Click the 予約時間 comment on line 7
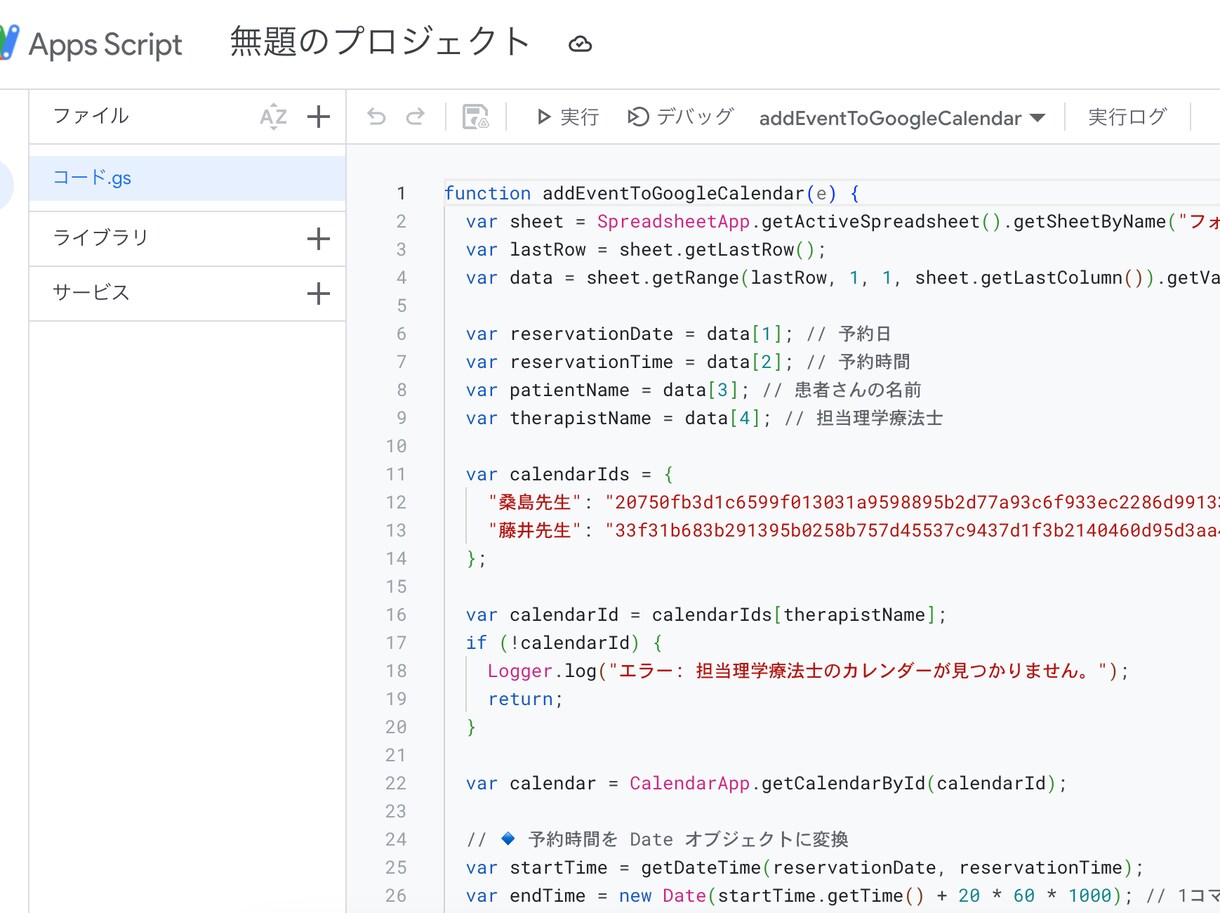Viewport: 1220px width, 913px height. [860, 362]
